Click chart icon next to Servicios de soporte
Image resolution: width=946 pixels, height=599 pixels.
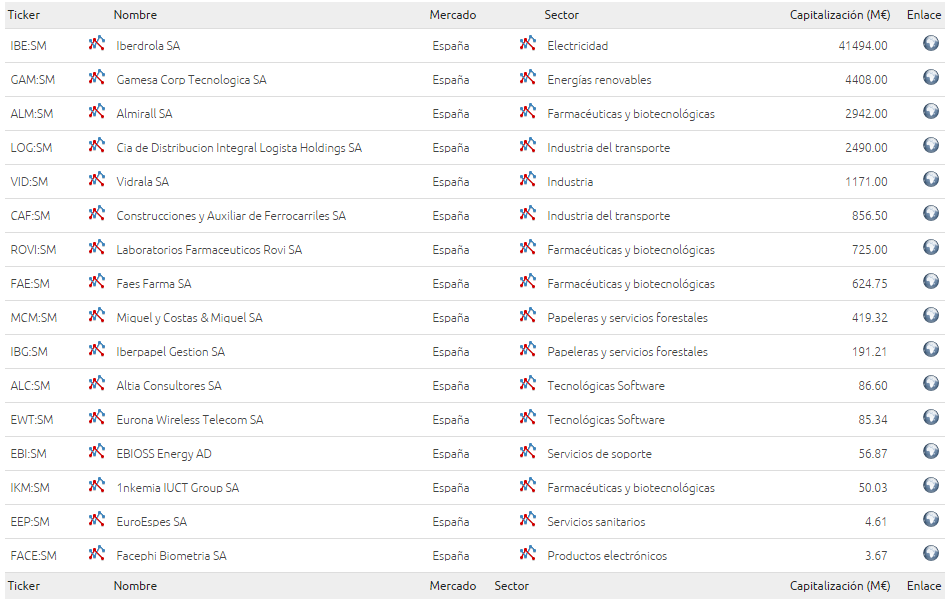527,451
